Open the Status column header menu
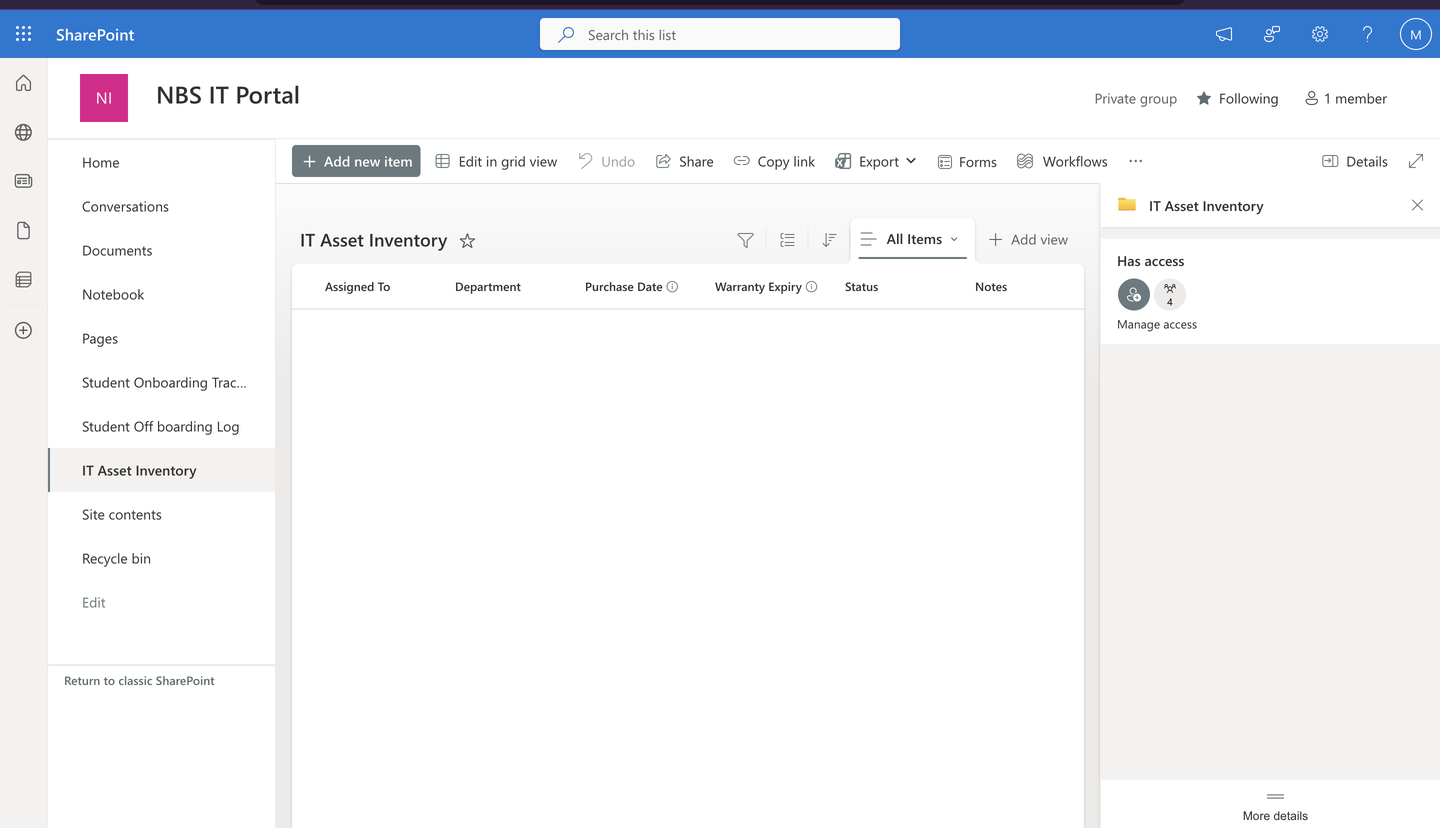 [861, 287]
